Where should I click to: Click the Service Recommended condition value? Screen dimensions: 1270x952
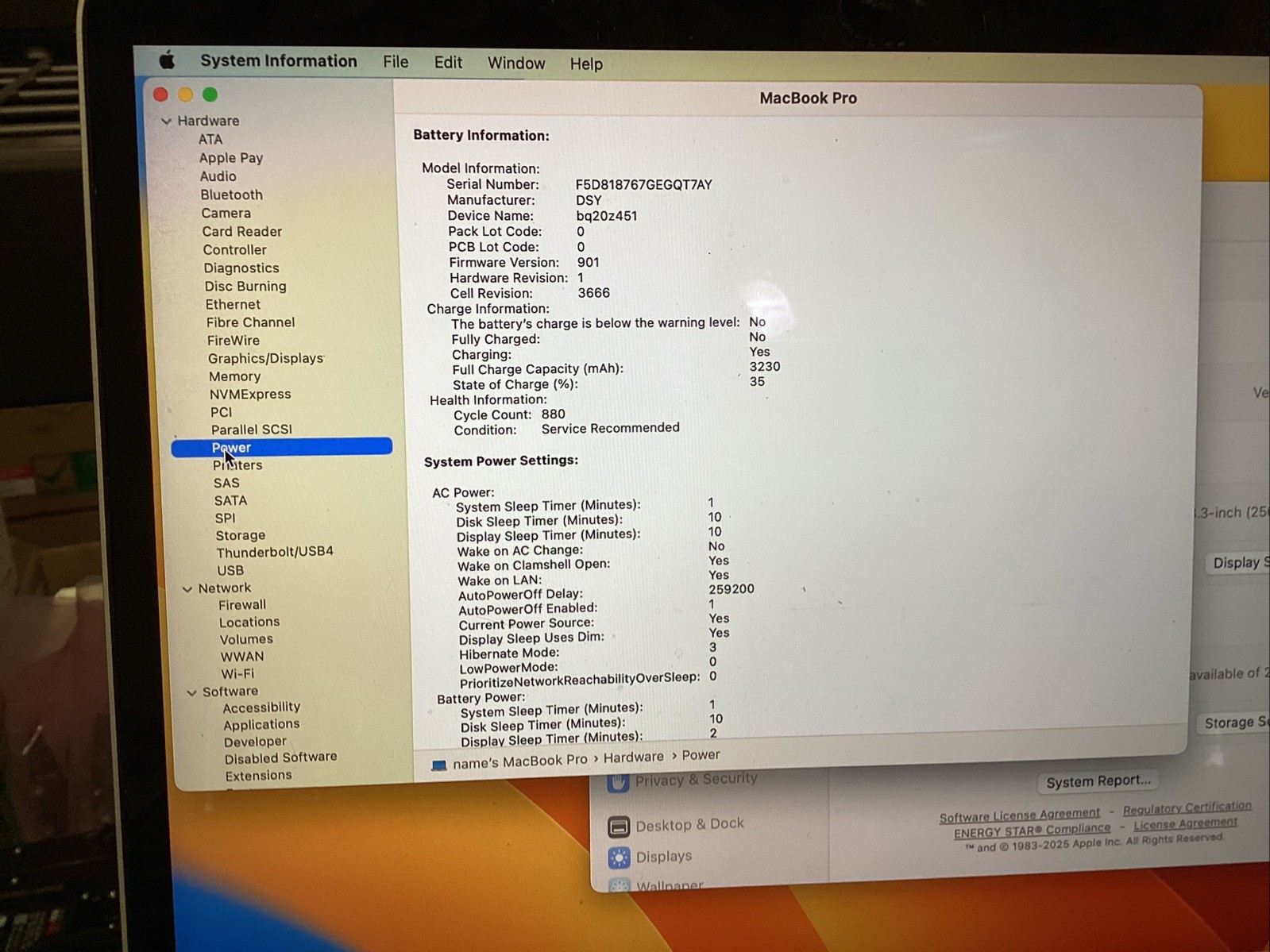[x=610, y=428]
